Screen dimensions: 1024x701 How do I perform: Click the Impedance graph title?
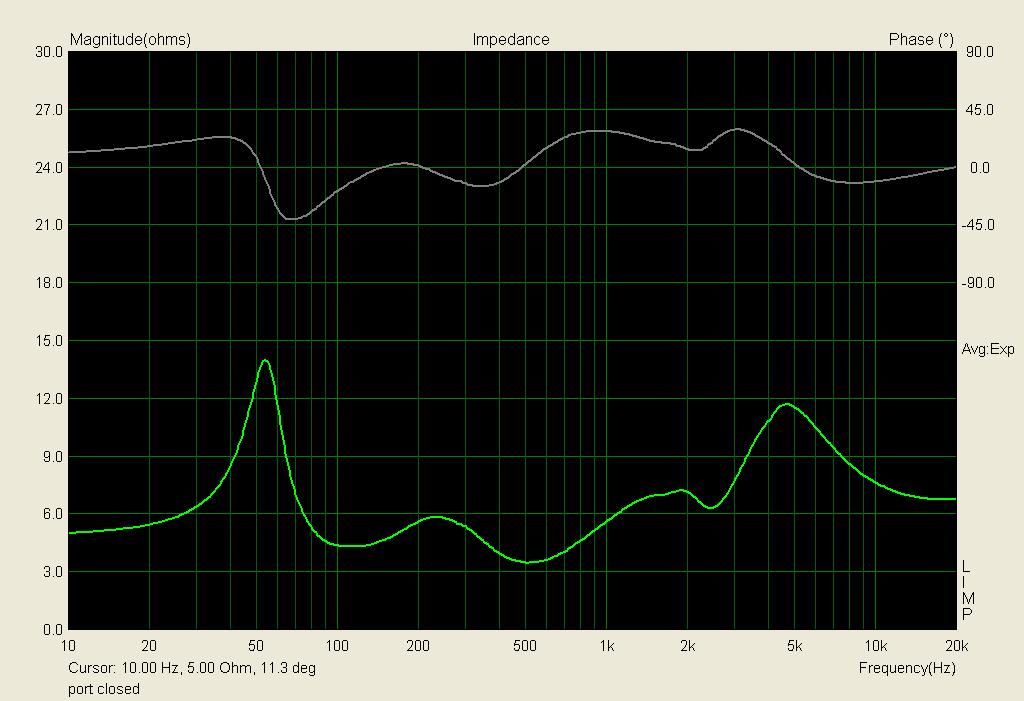click(511, 40)
